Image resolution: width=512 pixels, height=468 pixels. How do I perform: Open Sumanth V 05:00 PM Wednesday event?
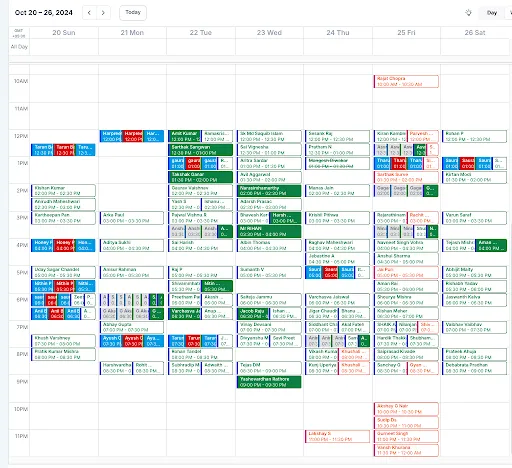[x=269, y=272]
